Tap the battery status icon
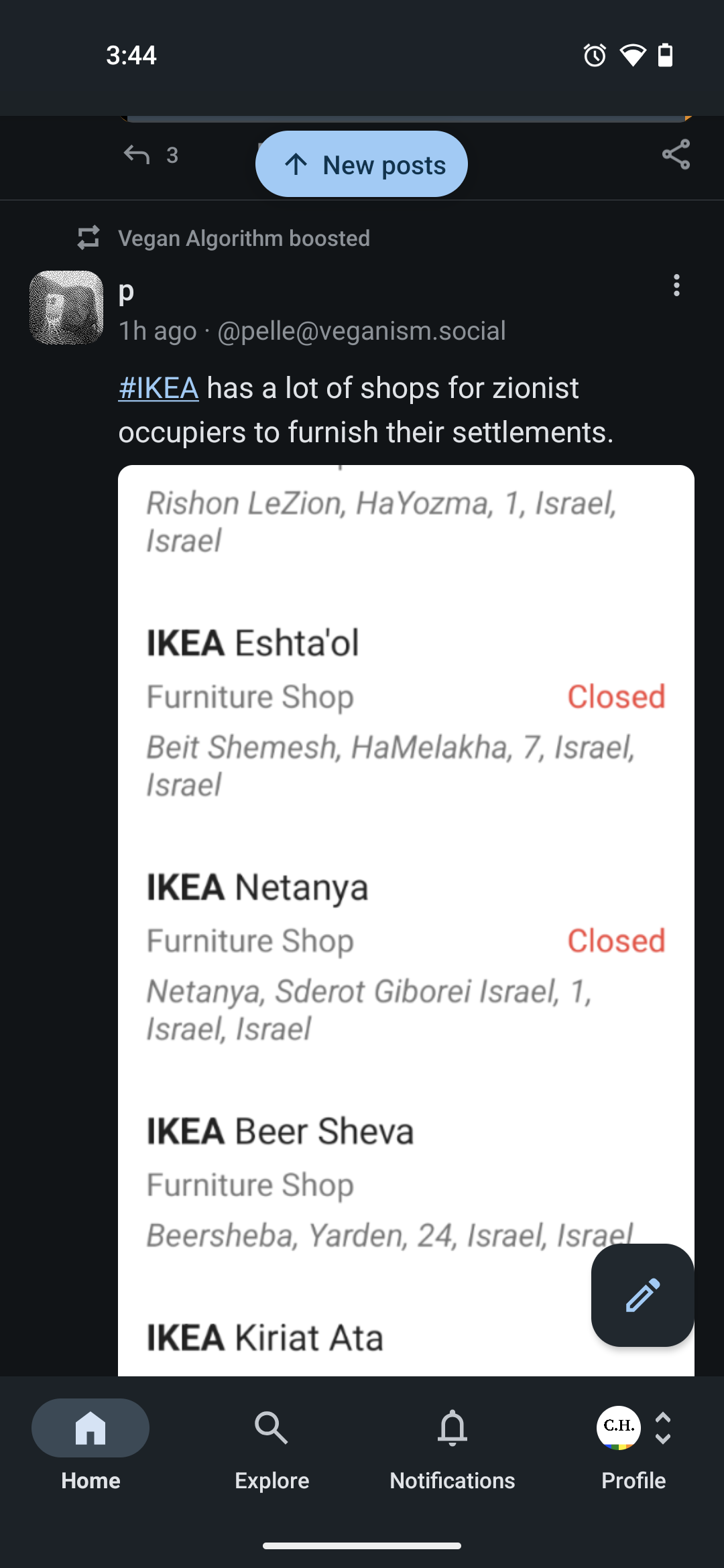Screen dimensions: 724x1568 point(666,55)
